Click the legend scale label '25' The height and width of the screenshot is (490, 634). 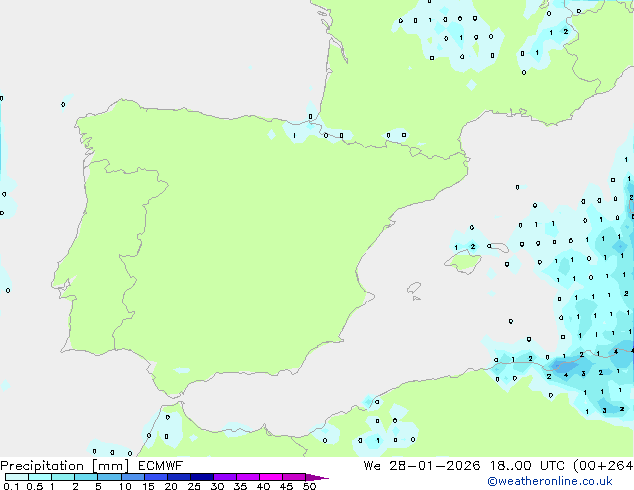pyautogui.click(x=194, y=486)
